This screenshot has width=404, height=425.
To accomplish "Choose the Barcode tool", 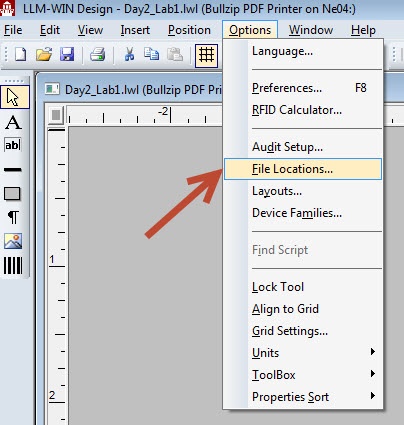I will (13, 266).
